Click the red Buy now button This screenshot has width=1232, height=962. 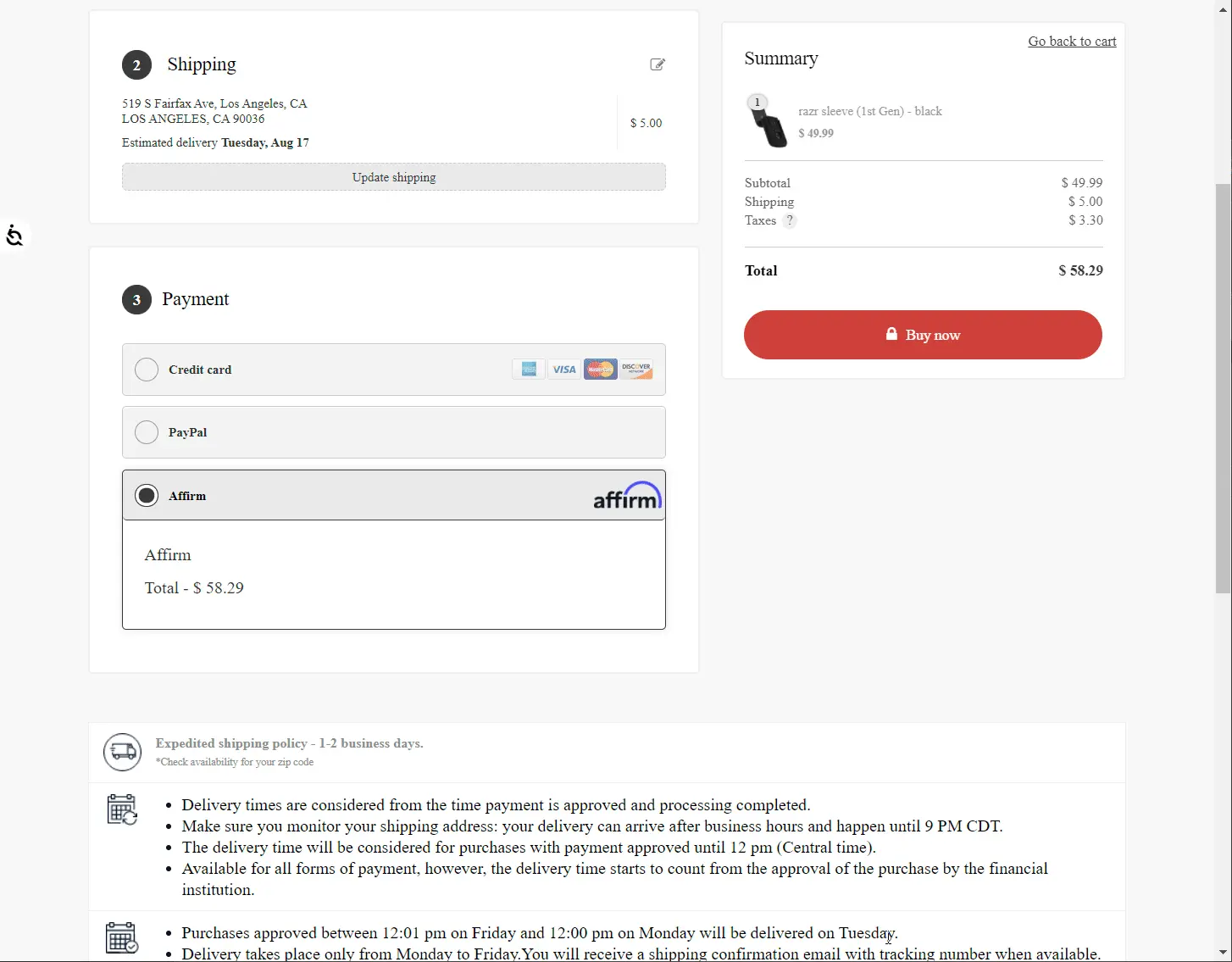click(923, 335)
